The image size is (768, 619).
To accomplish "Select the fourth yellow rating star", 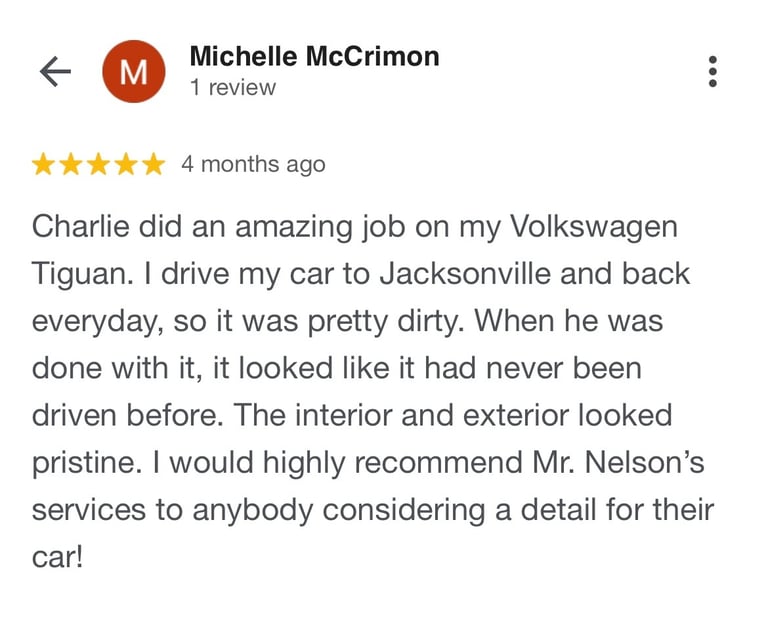I will pos(126,164).
